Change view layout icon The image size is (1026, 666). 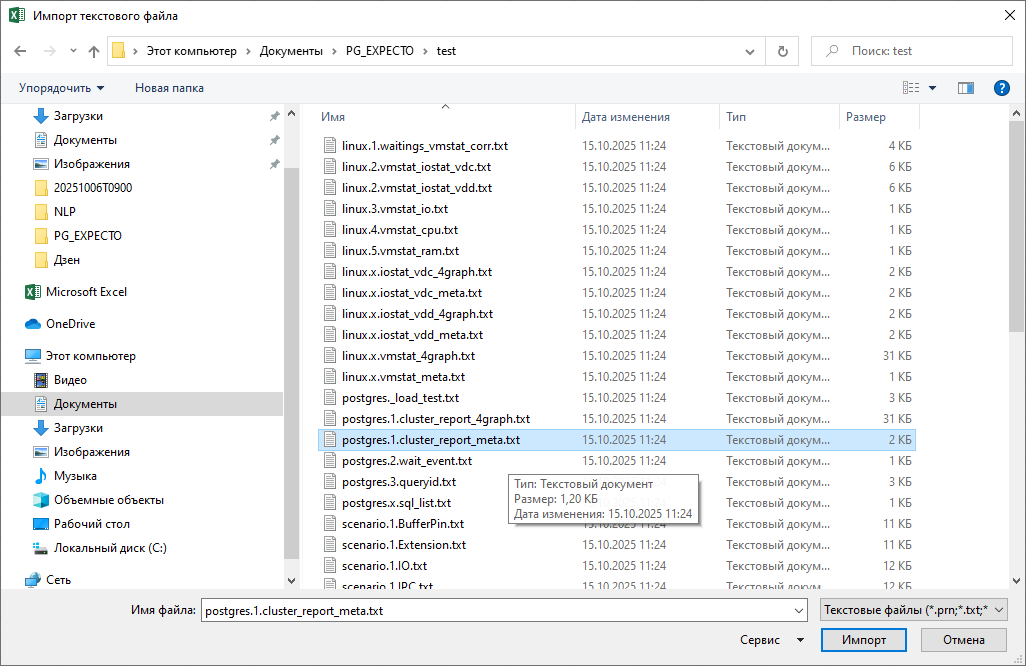click(x=911, y=88)
